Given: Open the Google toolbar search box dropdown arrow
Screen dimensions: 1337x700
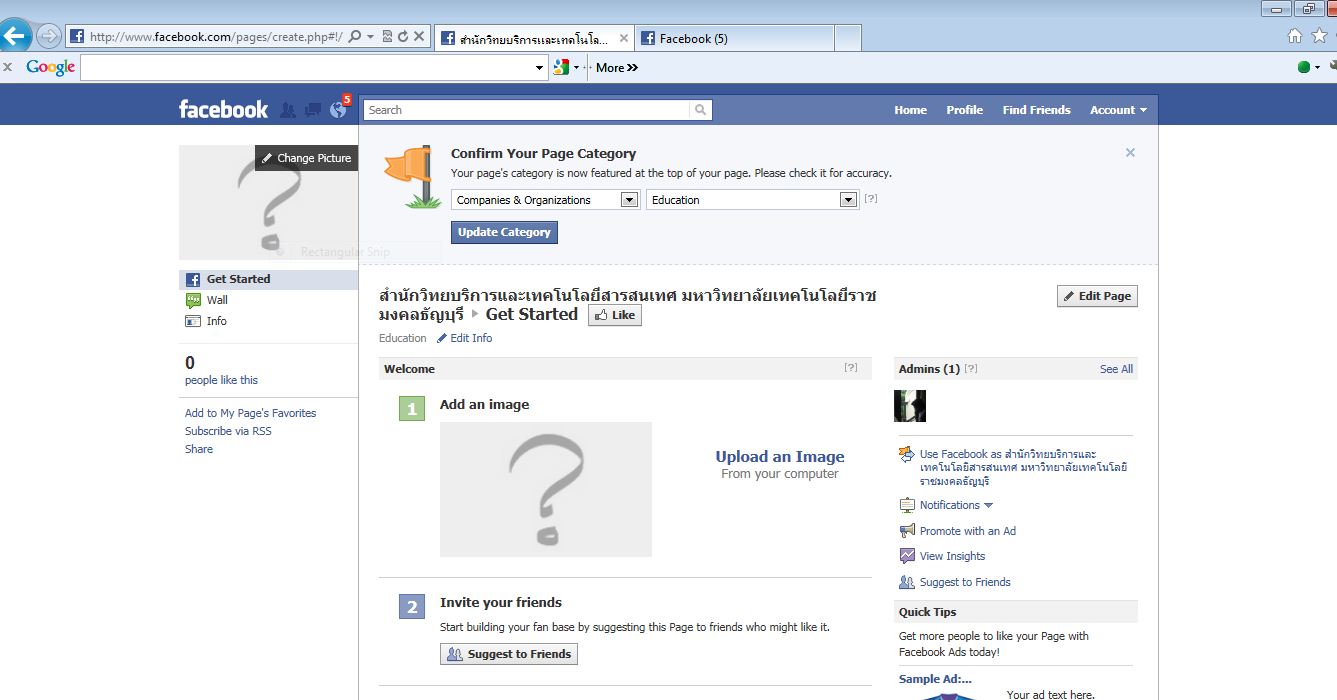Looking at the screenshot, I should click(540, 68).
